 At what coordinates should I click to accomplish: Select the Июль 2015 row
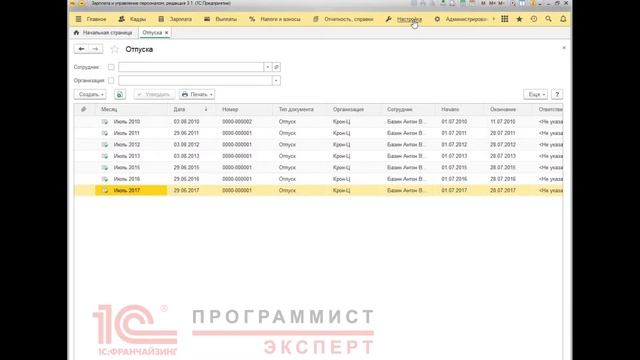(x=318, y=167)
